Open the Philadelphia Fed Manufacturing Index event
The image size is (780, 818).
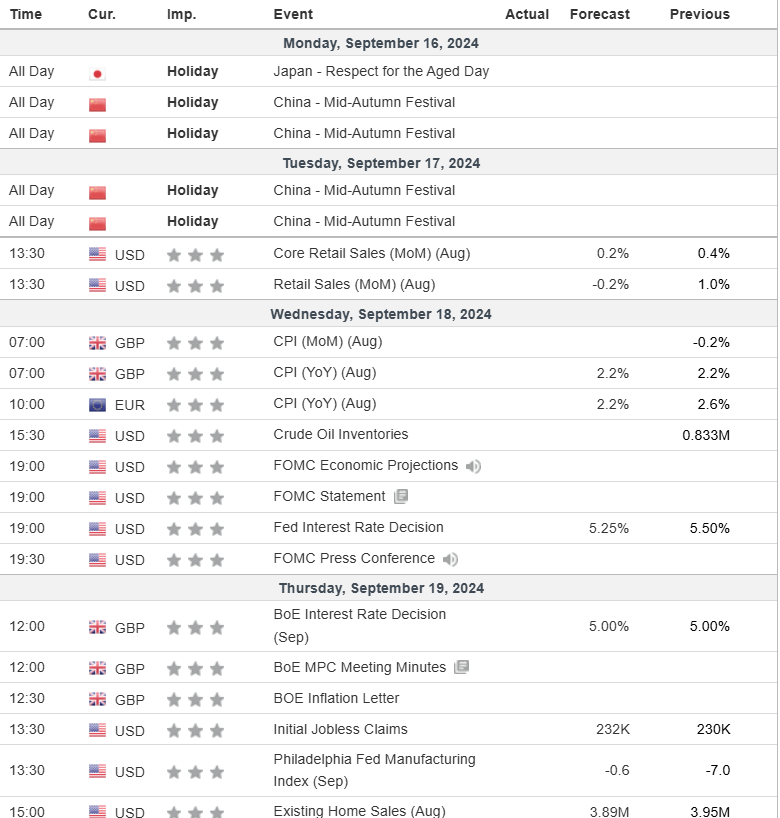tap(374, 770)
